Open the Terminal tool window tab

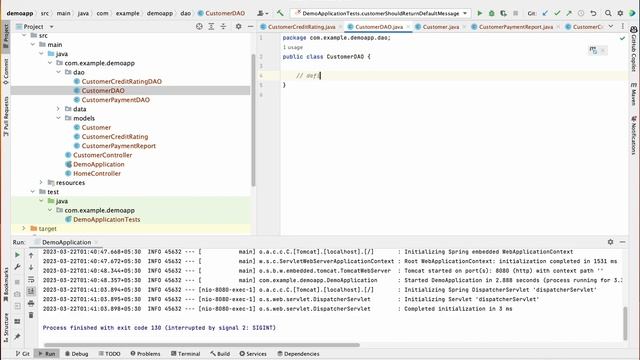(x=185, y=354)
